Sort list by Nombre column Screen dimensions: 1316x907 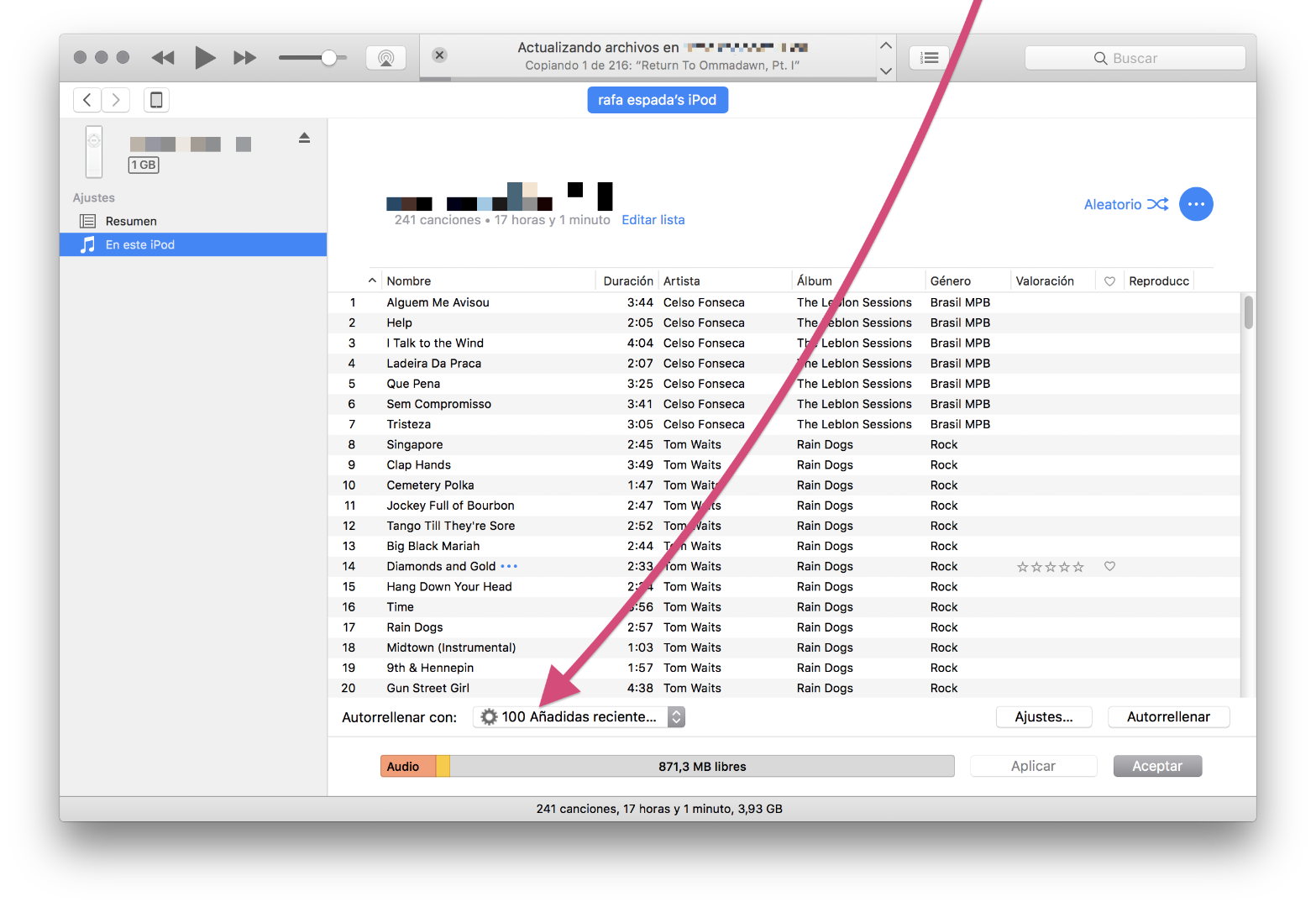[x=489, y=281]
